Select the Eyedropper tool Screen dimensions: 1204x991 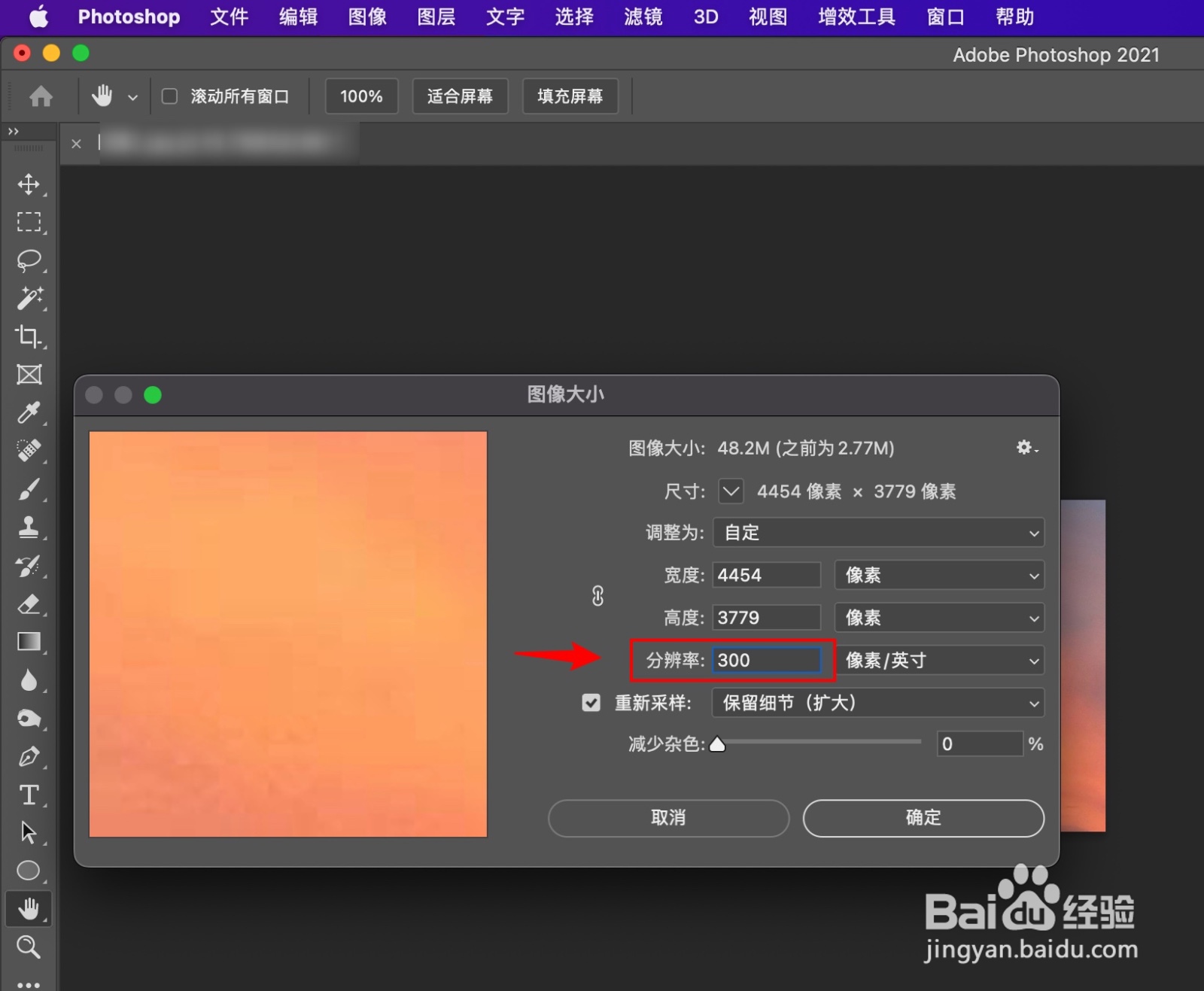29,412
